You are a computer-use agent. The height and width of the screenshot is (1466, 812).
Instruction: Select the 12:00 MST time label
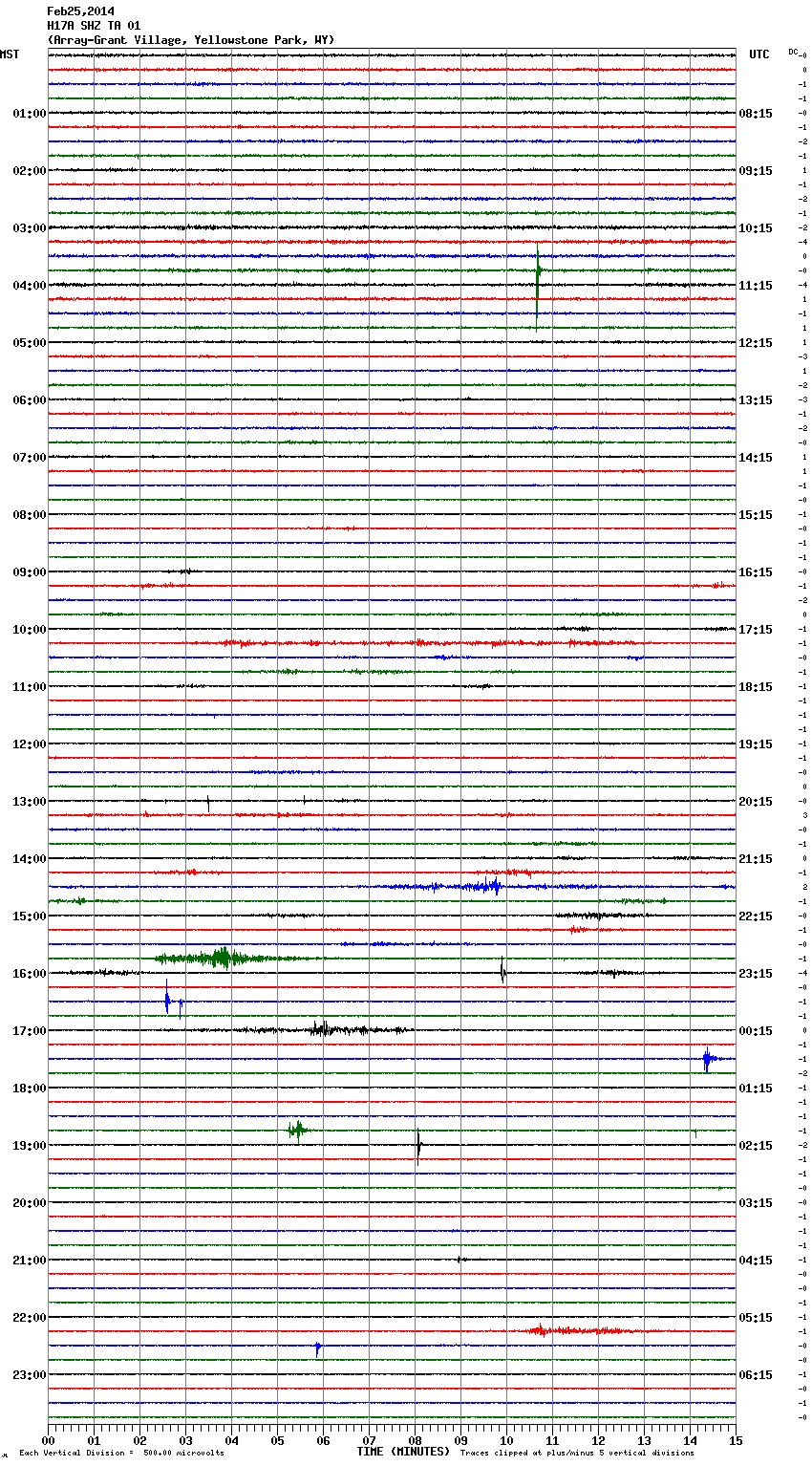coord(30,744)
